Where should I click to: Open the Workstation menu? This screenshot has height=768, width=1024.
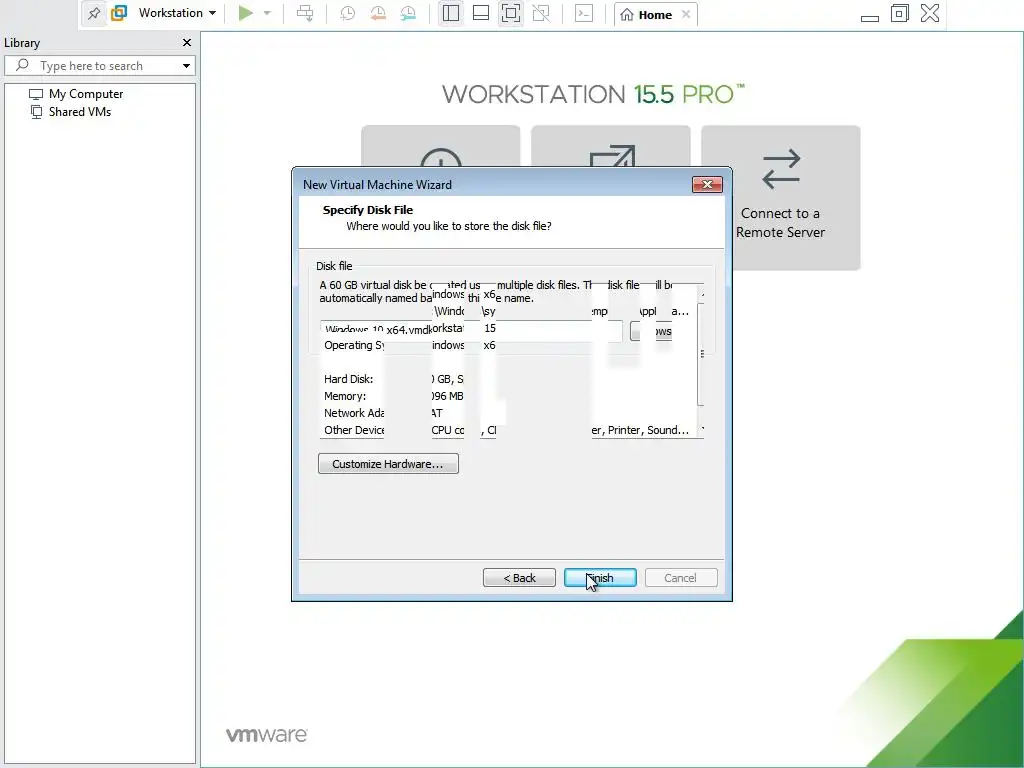pos(177,13)
